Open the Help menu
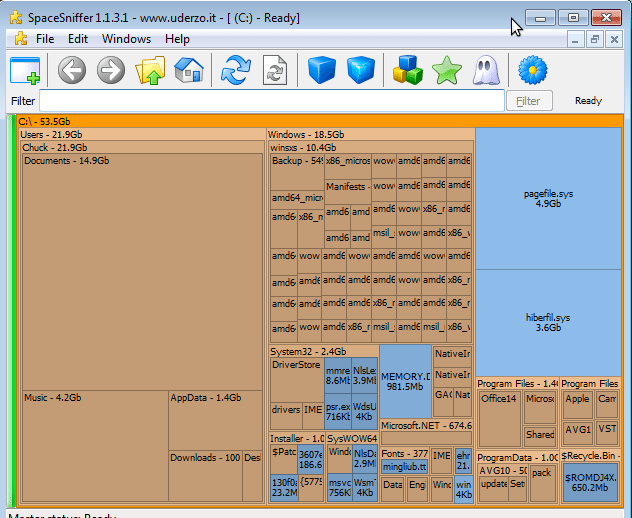 [x=177, y=39]
